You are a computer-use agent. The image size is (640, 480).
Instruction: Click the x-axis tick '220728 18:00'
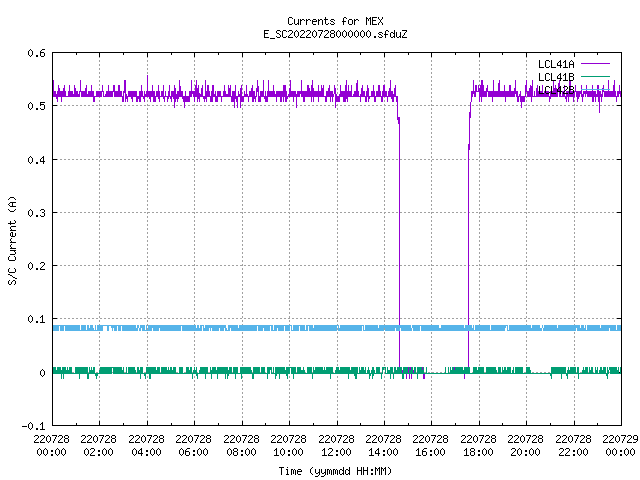pyautogui.click(x=478, y=446)
